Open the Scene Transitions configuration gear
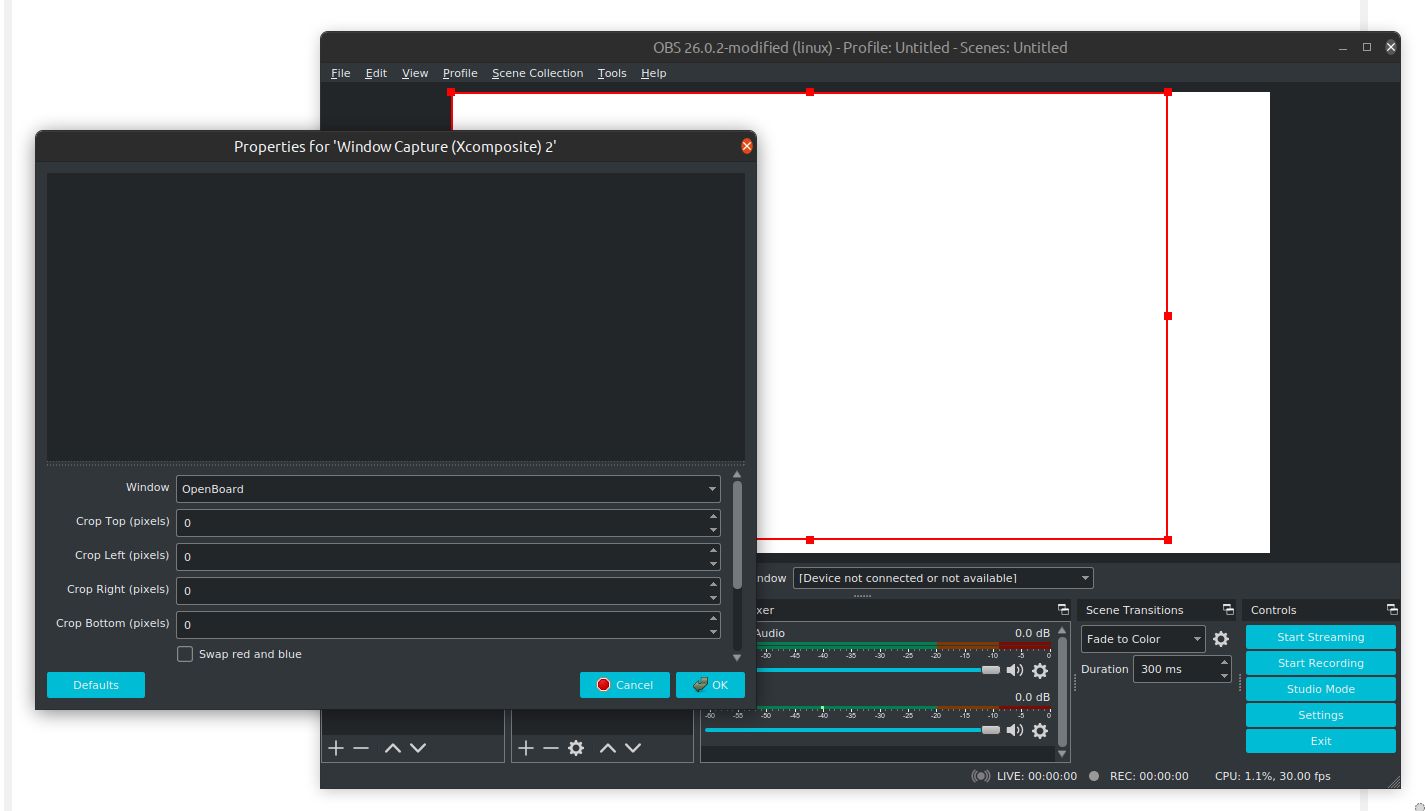1425x811 pixels. (x=1221, y=639)
